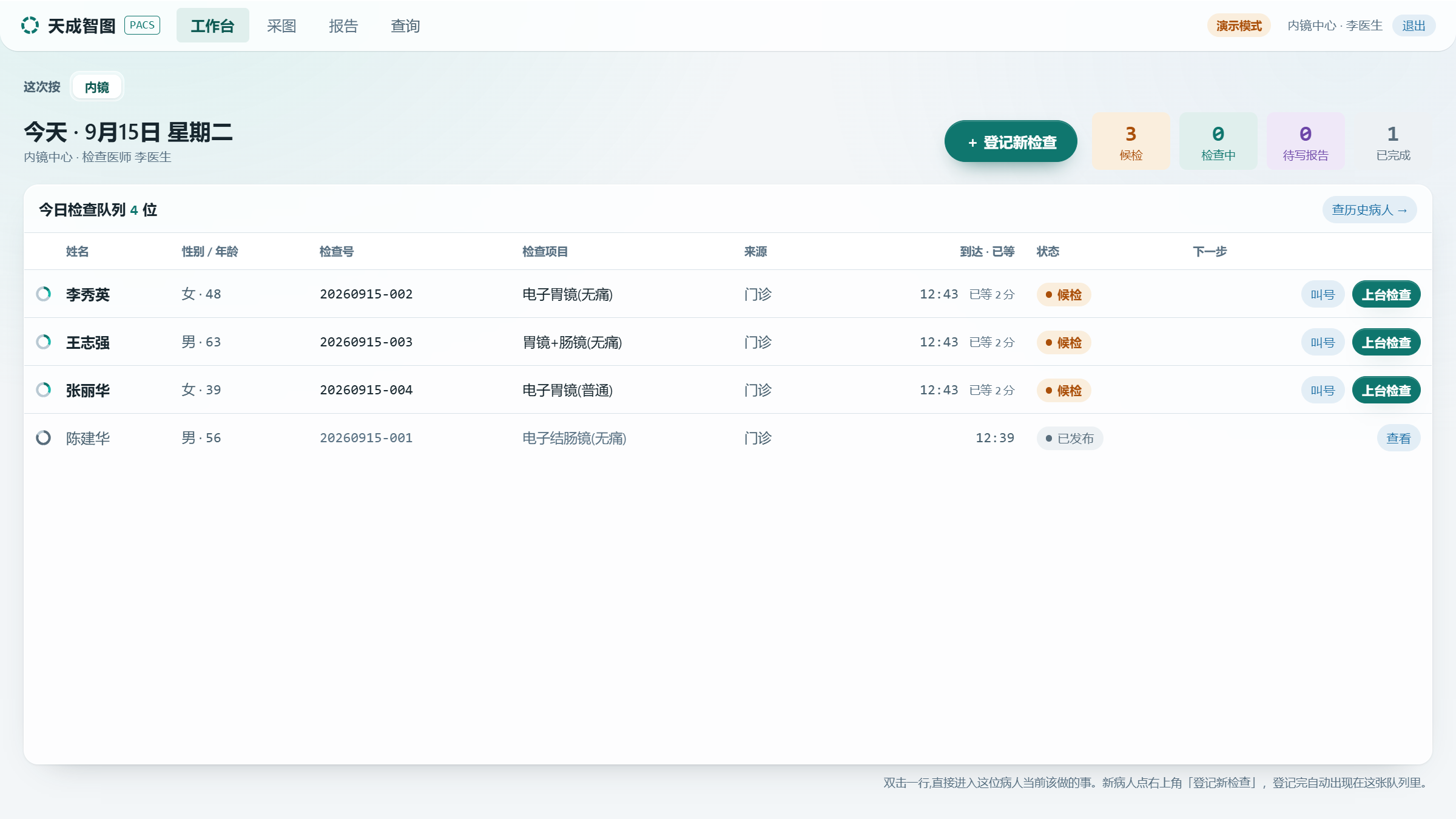The width and height of the screenshot is (1456, 819).
Task: Call number for 李秀英 with 叫号
Action: (x=1323, y=294)
